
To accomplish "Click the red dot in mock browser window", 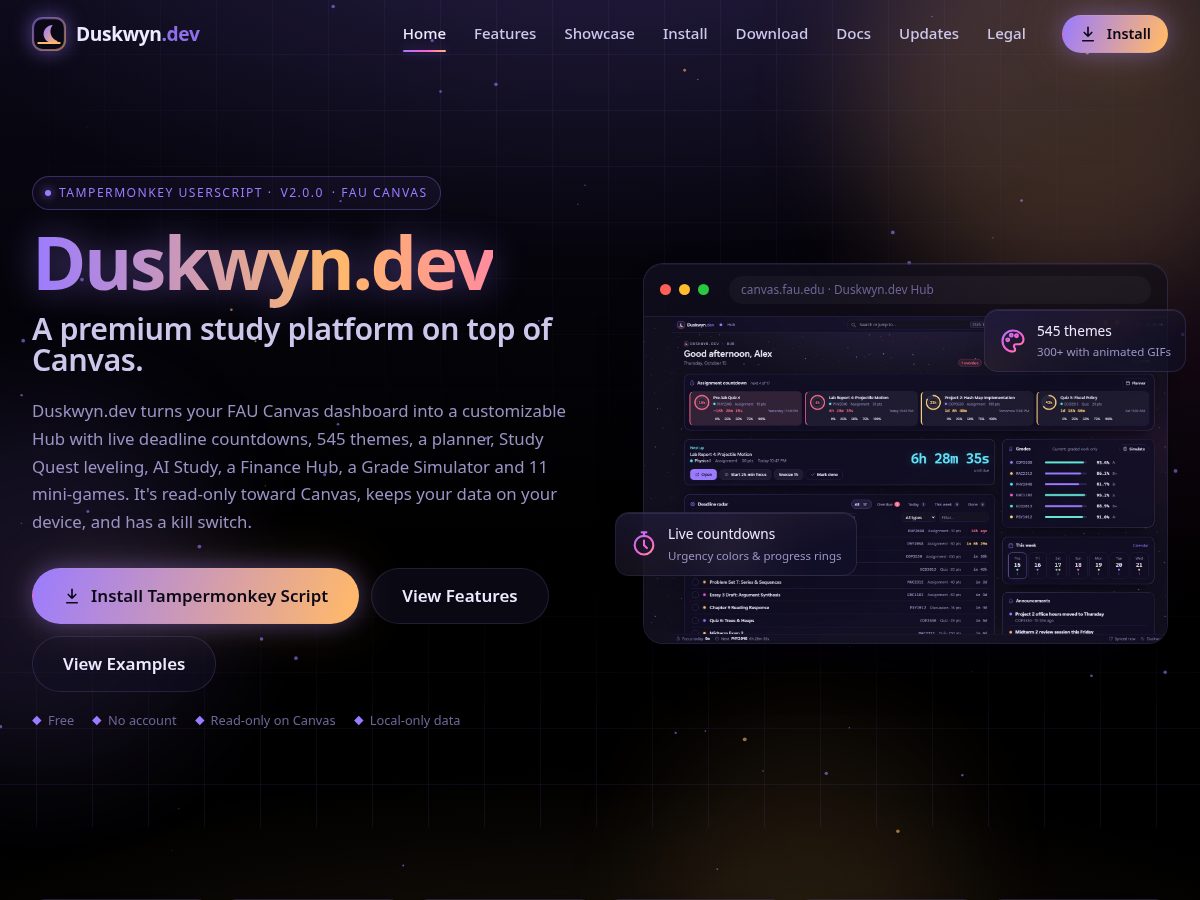I will coord(665,290).
